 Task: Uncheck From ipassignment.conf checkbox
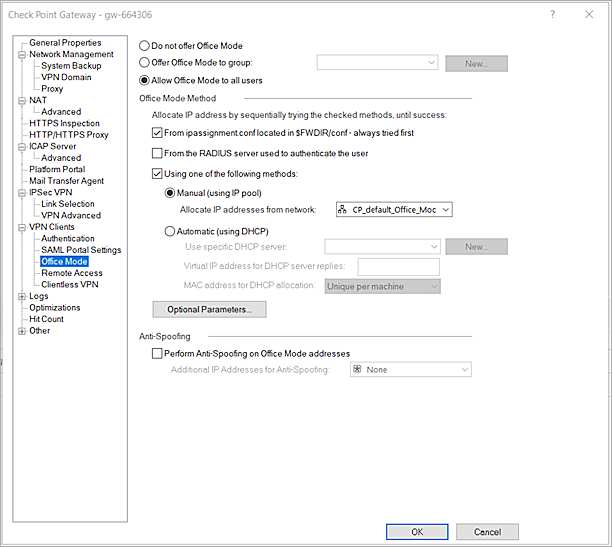click(x=157, y=133)
